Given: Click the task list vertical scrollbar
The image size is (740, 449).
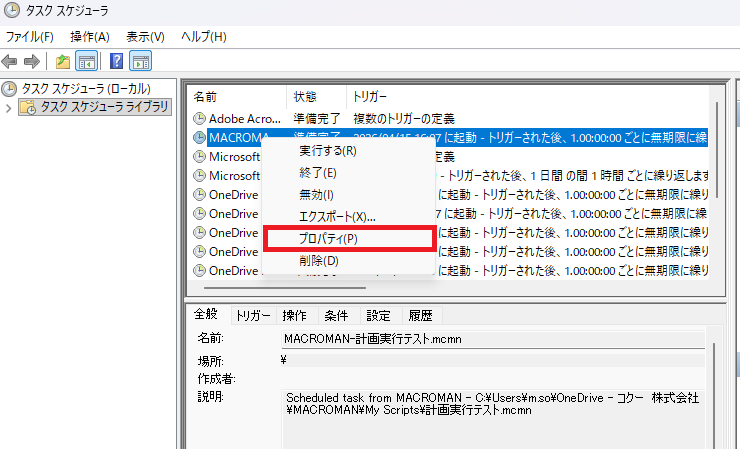Looking at the screenshot, I should pyautogui.click(x=717, y=150).
